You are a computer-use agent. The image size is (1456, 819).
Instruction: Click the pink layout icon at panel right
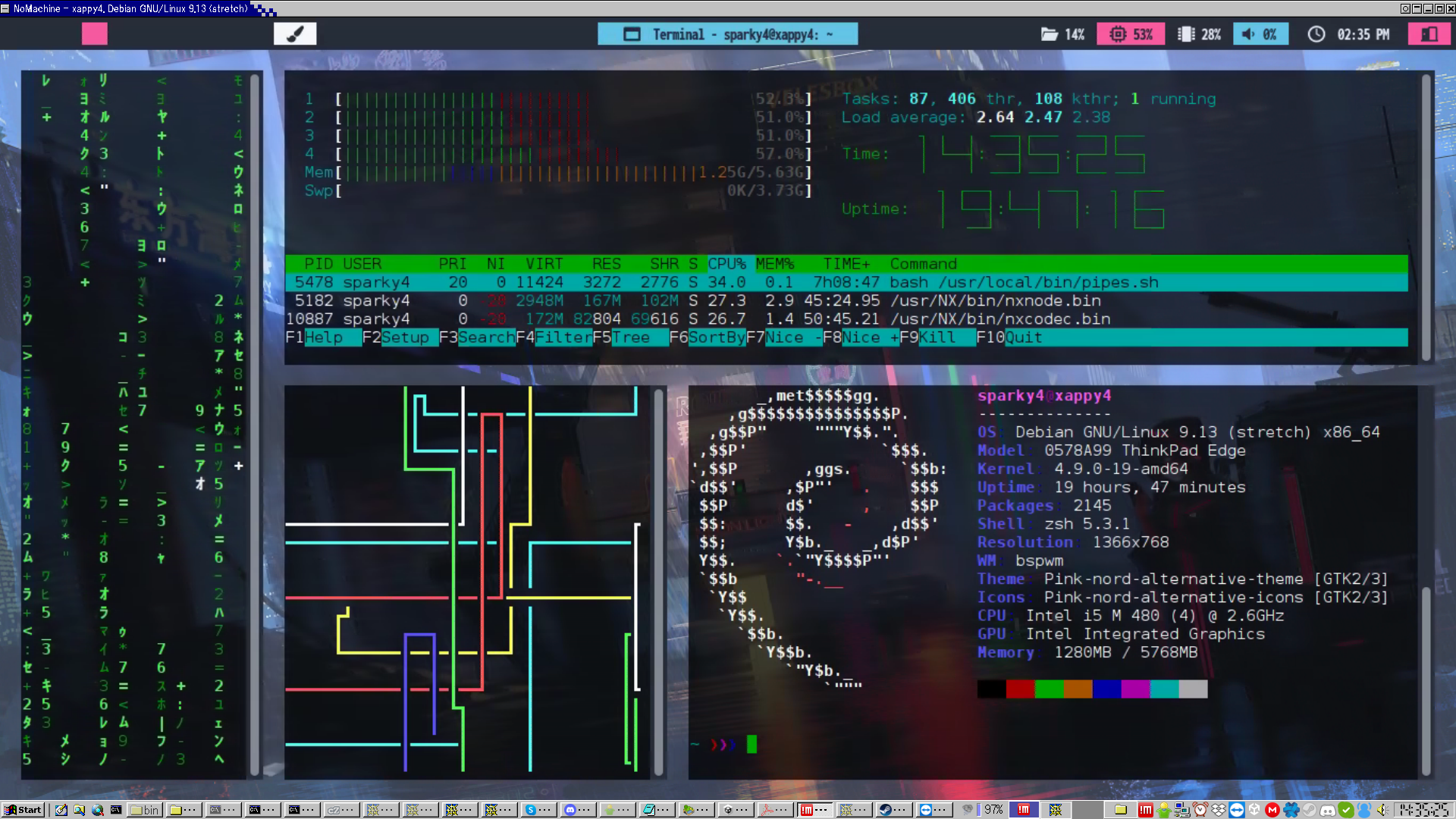tap(1429, 34)
